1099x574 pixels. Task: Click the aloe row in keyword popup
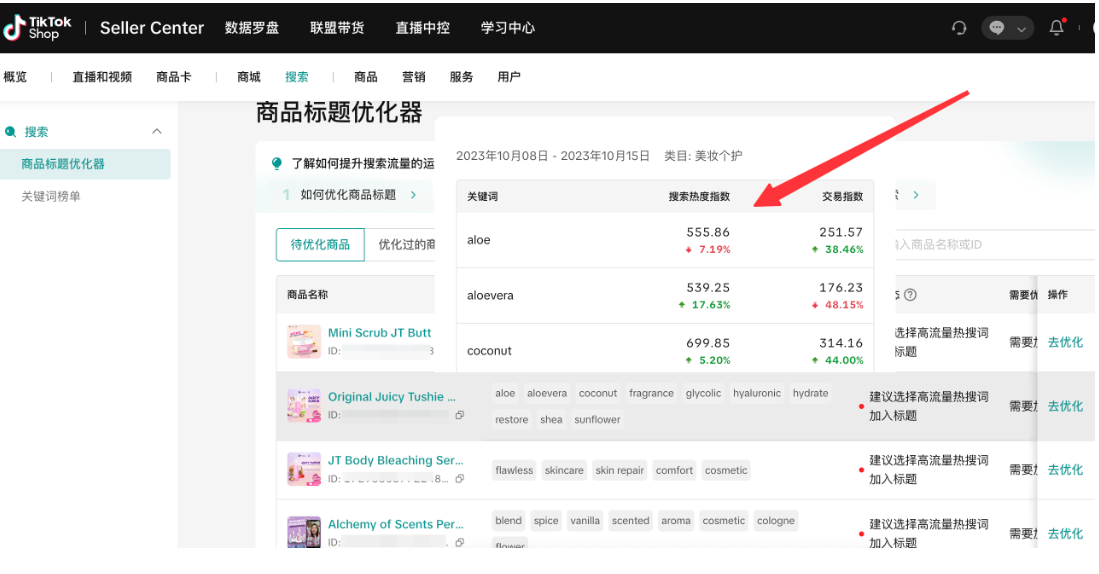pyautogui.click(x=664, y=240)
